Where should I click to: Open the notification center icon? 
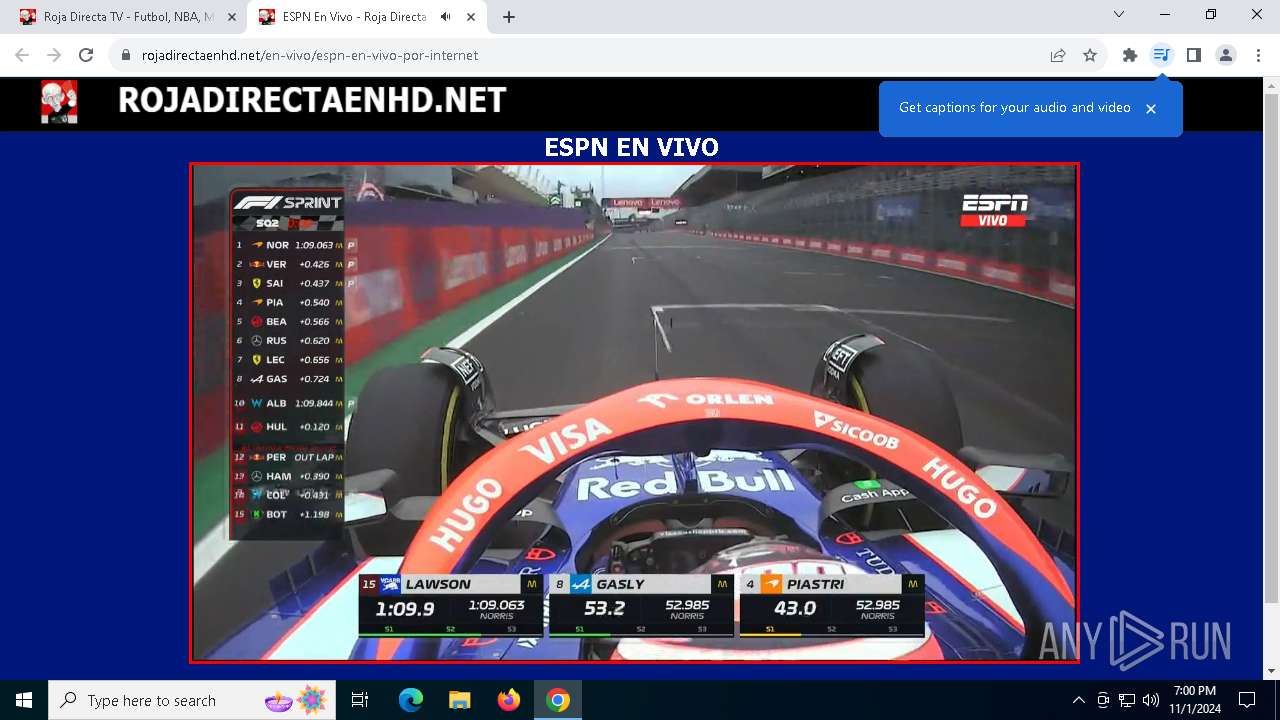1247,700
